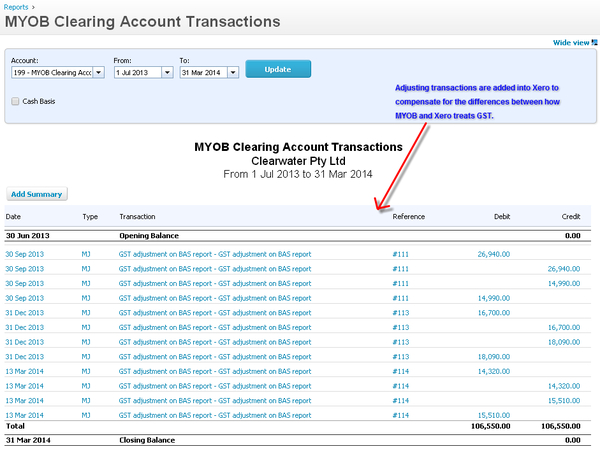
Task: Click the Add Summary button
Action: click(37, 194)
